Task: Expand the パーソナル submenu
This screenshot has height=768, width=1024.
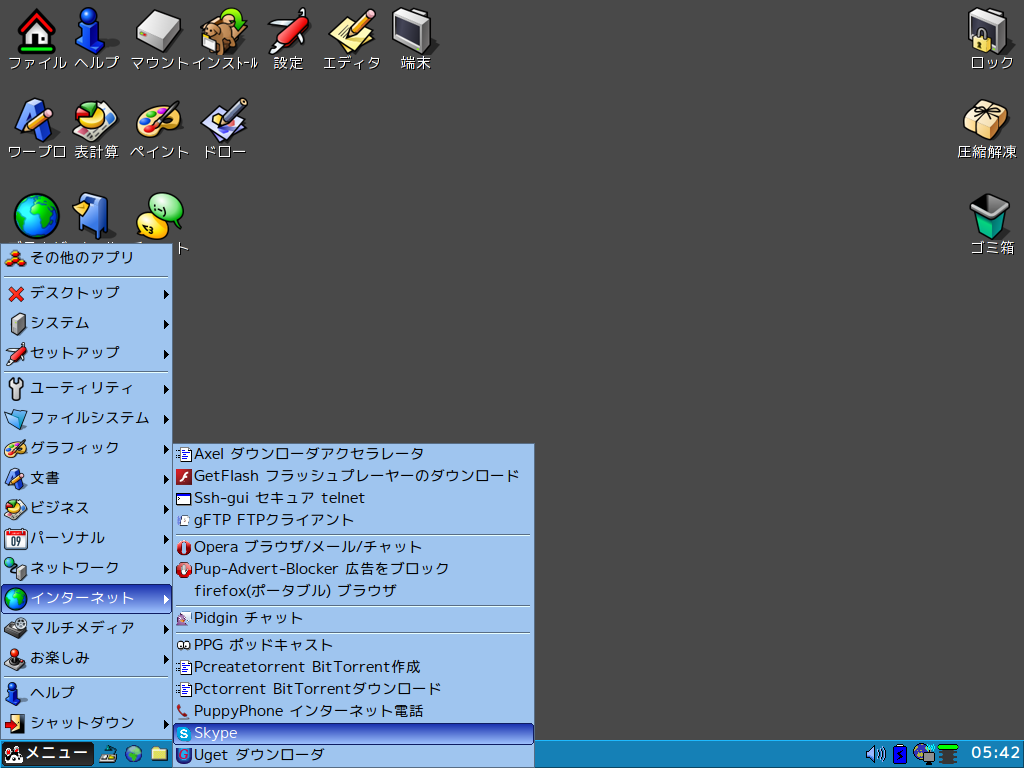Action: point(86,539)
